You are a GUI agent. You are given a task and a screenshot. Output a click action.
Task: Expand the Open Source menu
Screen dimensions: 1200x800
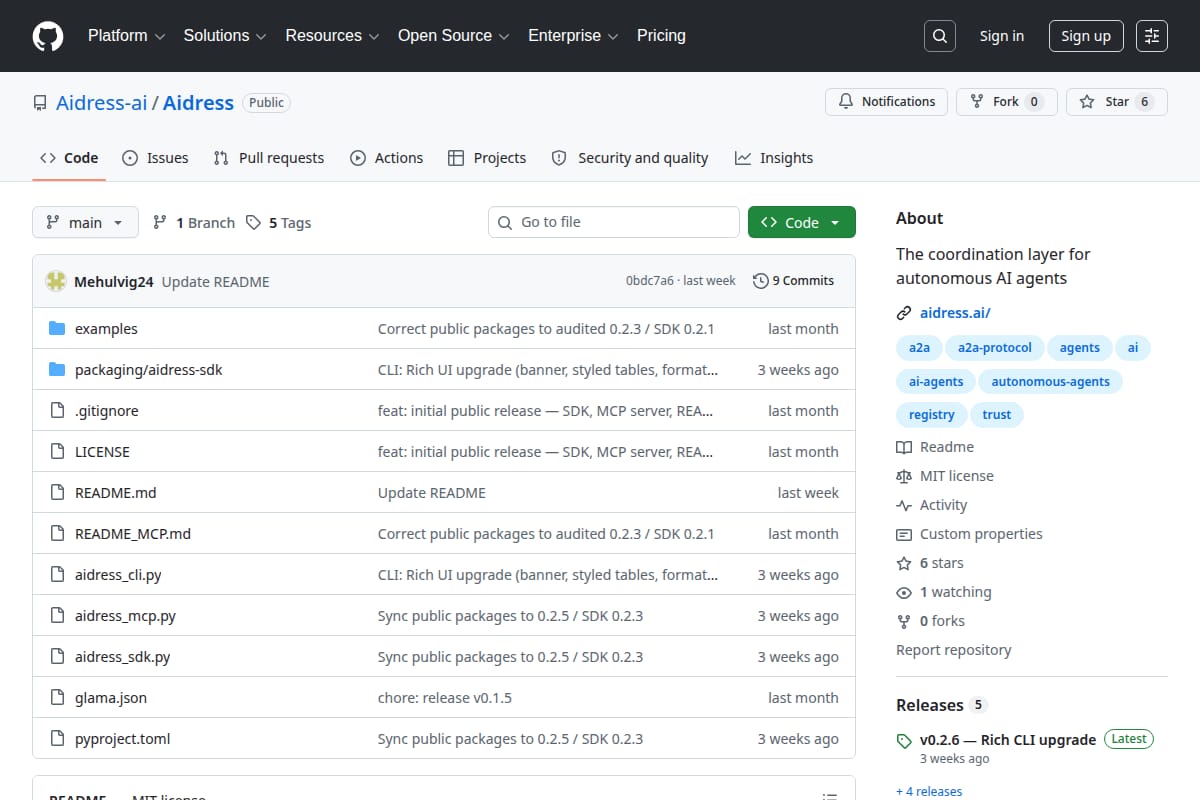(454, 36)
